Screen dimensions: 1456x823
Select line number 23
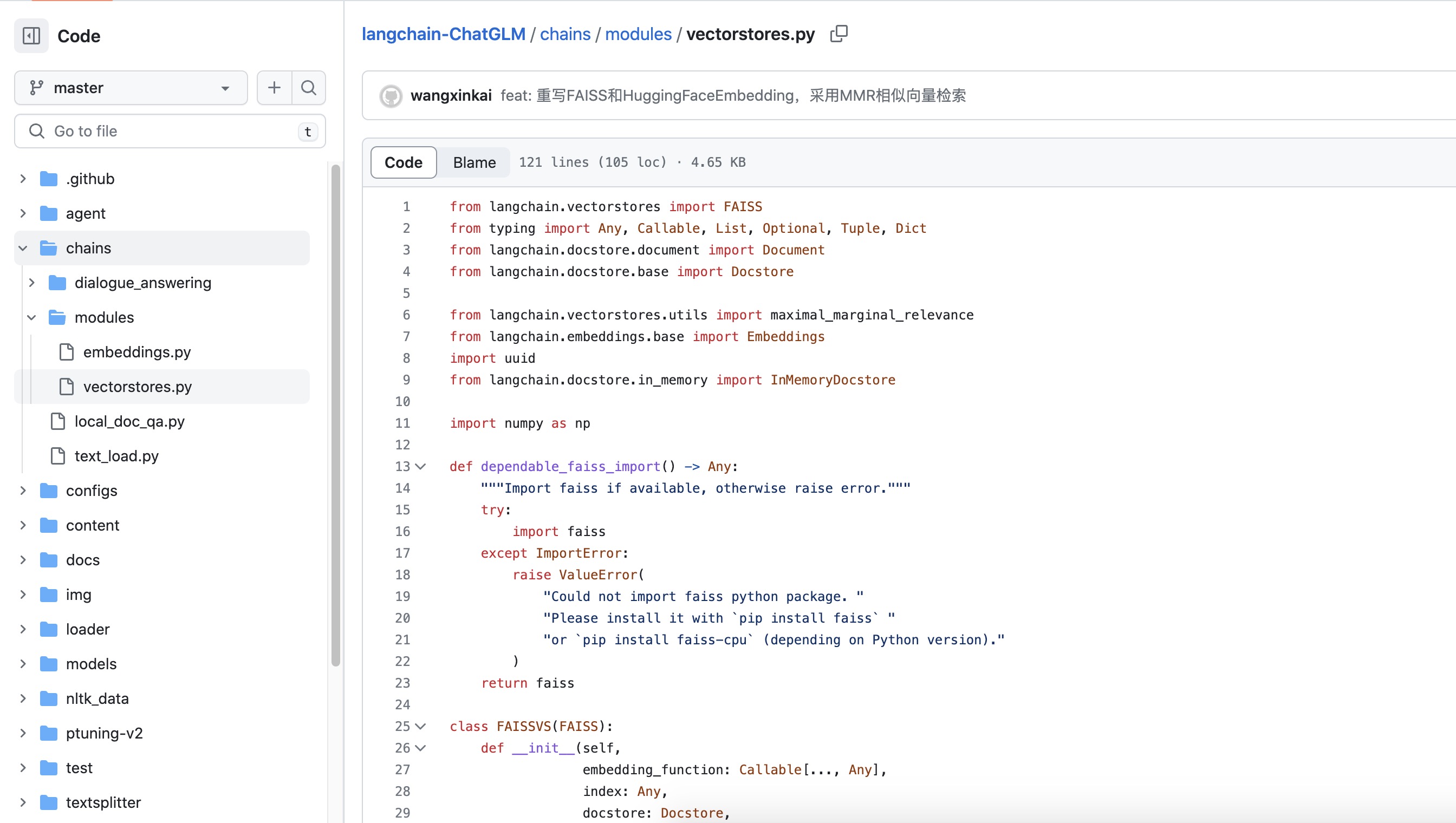402,683
